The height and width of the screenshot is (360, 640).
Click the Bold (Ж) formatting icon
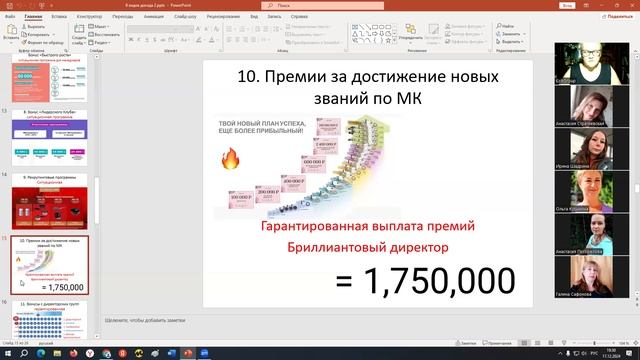(x=131, y=40)
